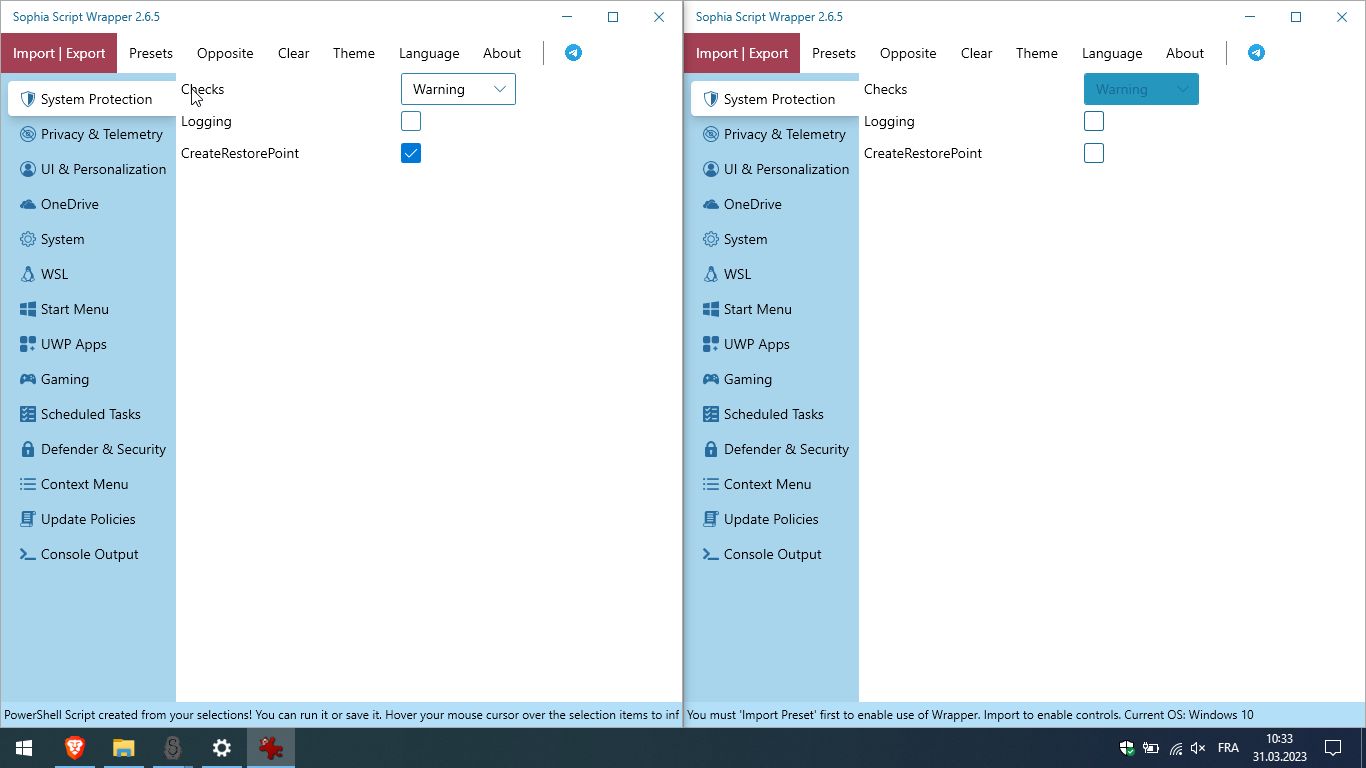Image resolution: width=1366 pixels, height=768 pixels.
Task: Select the System Protection shield icon
Action: point(26,98)
